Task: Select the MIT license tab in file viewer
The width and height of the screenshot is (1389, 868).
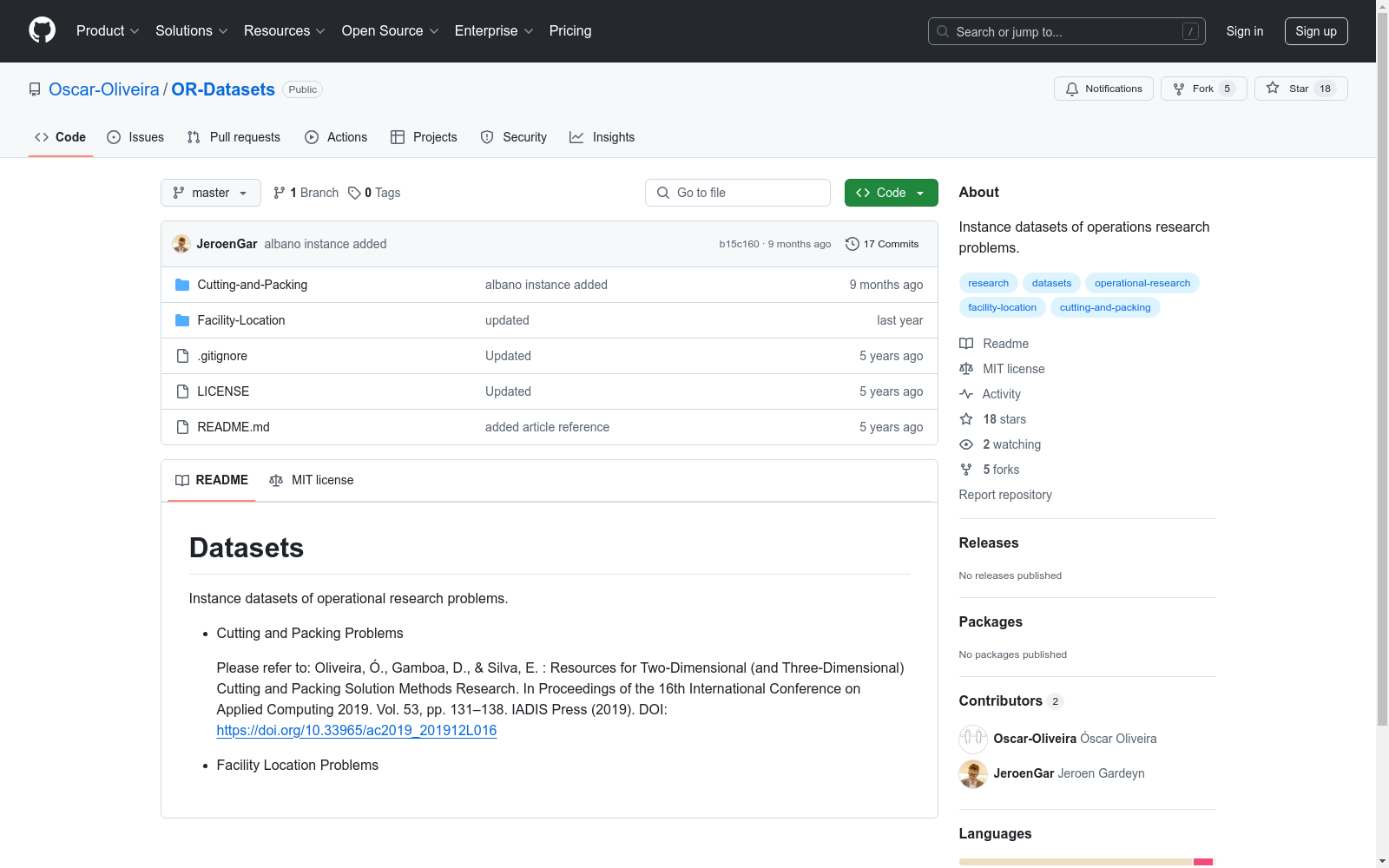Action: (312, 480)
